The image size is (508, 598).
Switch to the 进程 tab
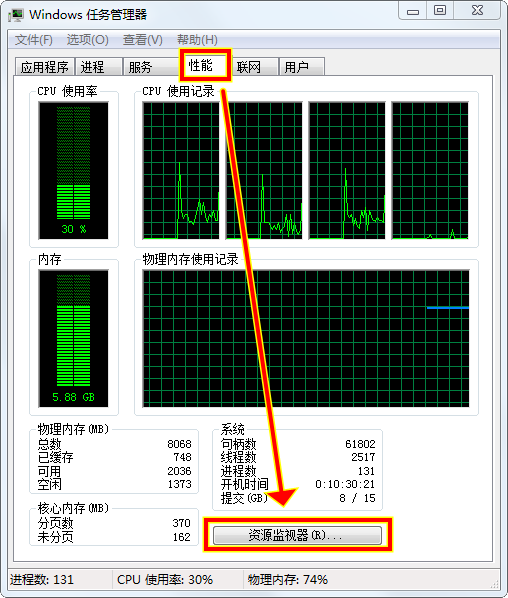tap(99, 67)
